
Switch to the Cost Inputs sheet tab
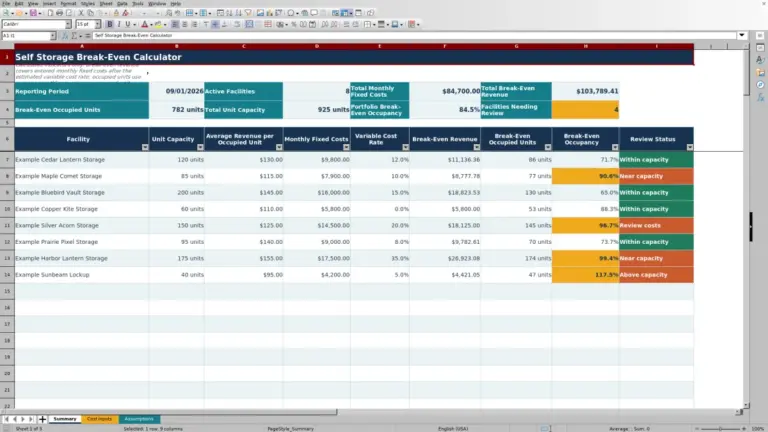(x=99, y=419)
